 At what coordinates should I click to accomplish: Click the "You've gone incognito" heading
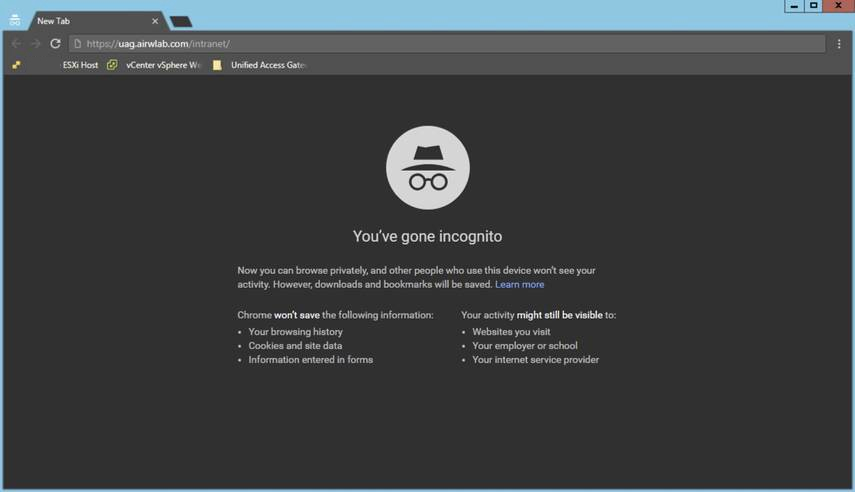(428, 236)
